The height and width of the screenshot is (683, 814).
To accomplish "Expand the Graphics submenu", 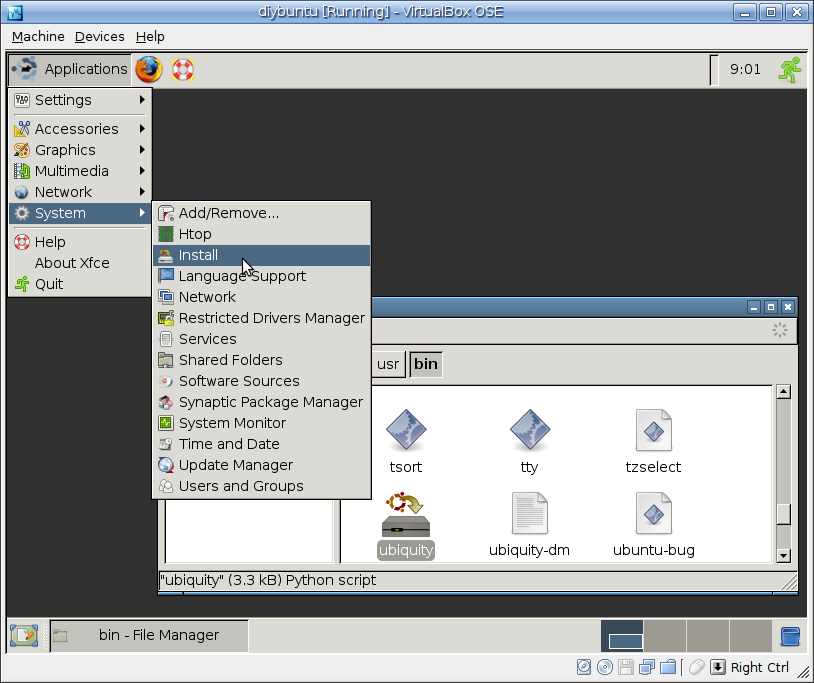I will coord(80,150).
